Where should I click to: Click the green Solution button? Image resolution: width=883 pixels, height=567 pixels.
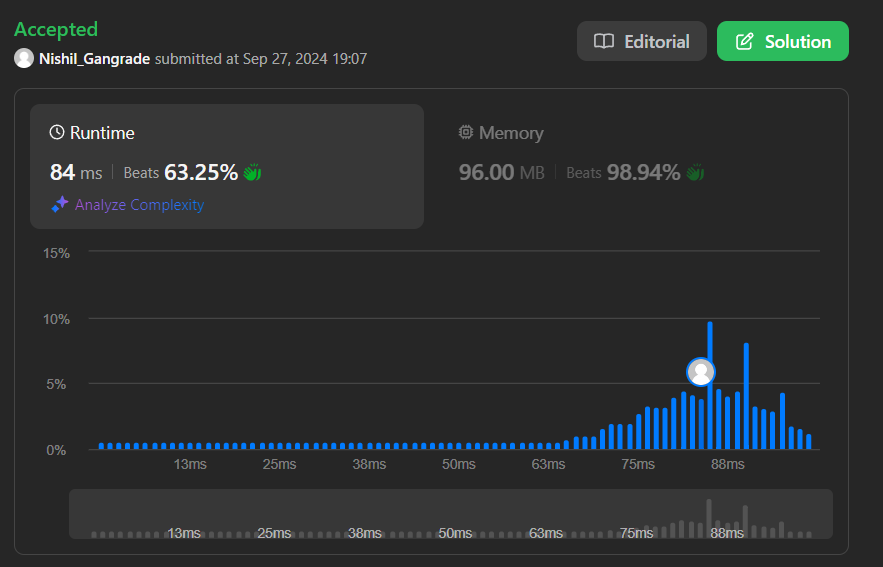782,41
